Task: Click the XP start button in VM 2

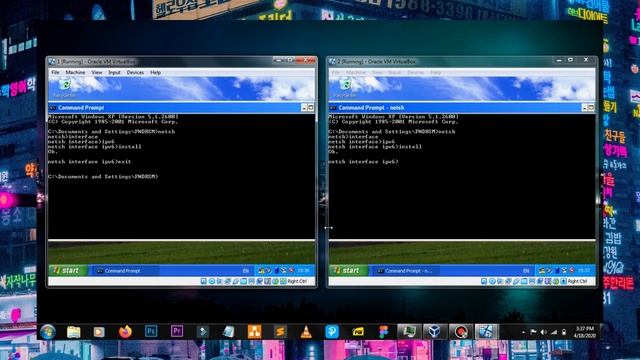Action: [x=348, y=270]
